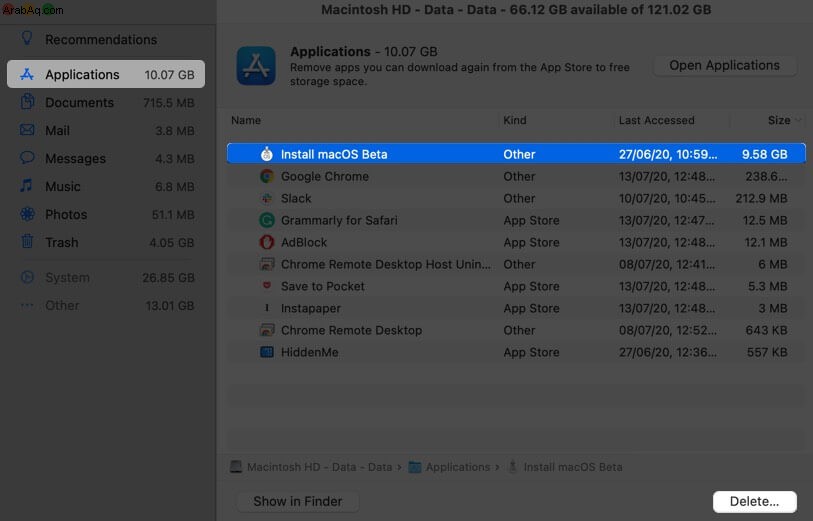The height and width of the screenshot is (521, 813).
Task: Click the AdBlock app icon
Action: [267, 242]
